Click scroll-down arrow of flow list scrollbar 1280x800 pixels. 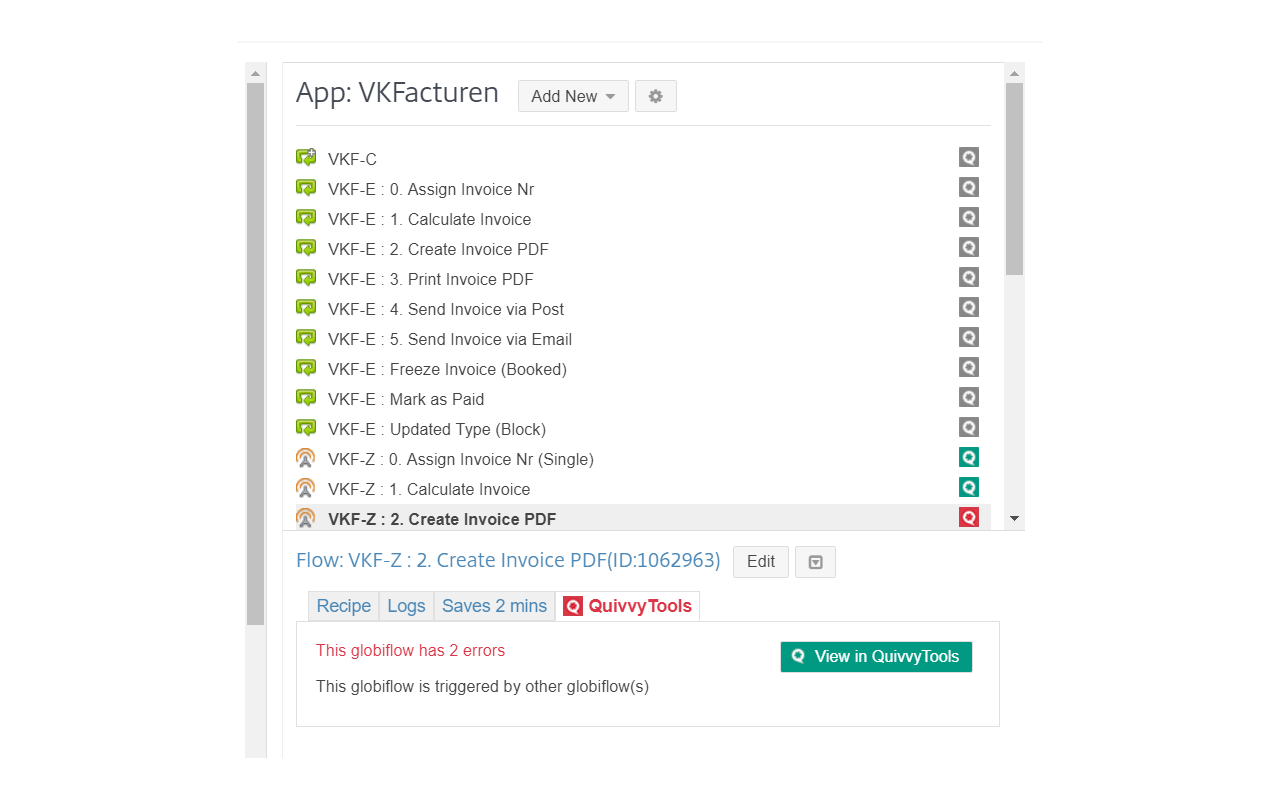tap(1014, 519)
